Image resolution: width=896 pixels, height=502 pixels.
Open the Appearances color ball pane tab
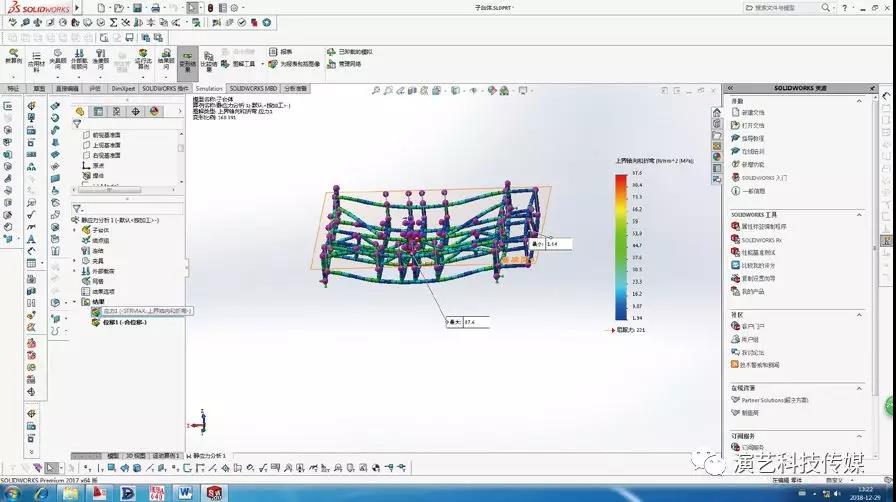pyautogui.click(x=717, y=157)
